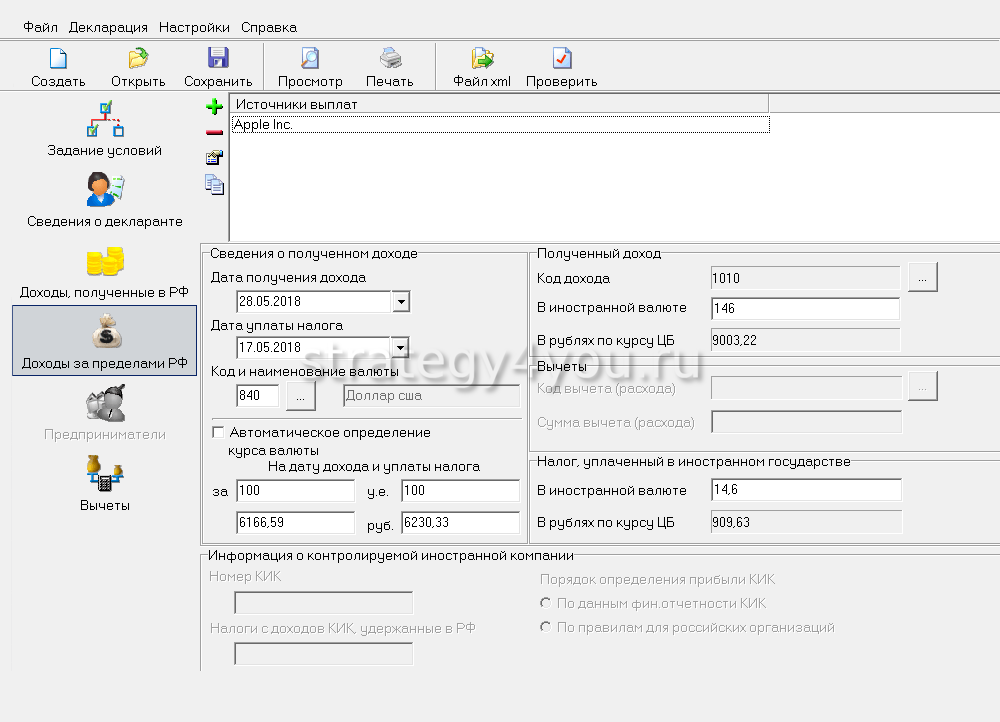This screenshot has height=722, width=1000.
Task: Open the Настройки menu
Action: (x=194, y=27)
